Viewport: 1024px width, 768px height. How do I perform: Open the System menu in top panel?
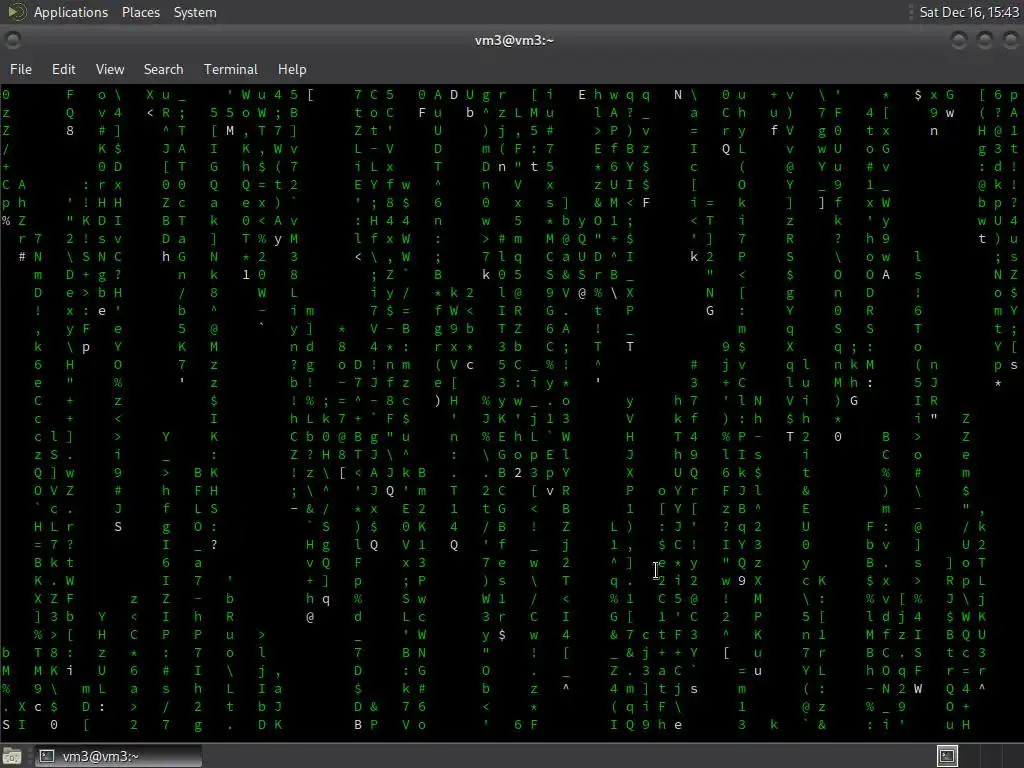pyautogui.click(x=195, y=12)
